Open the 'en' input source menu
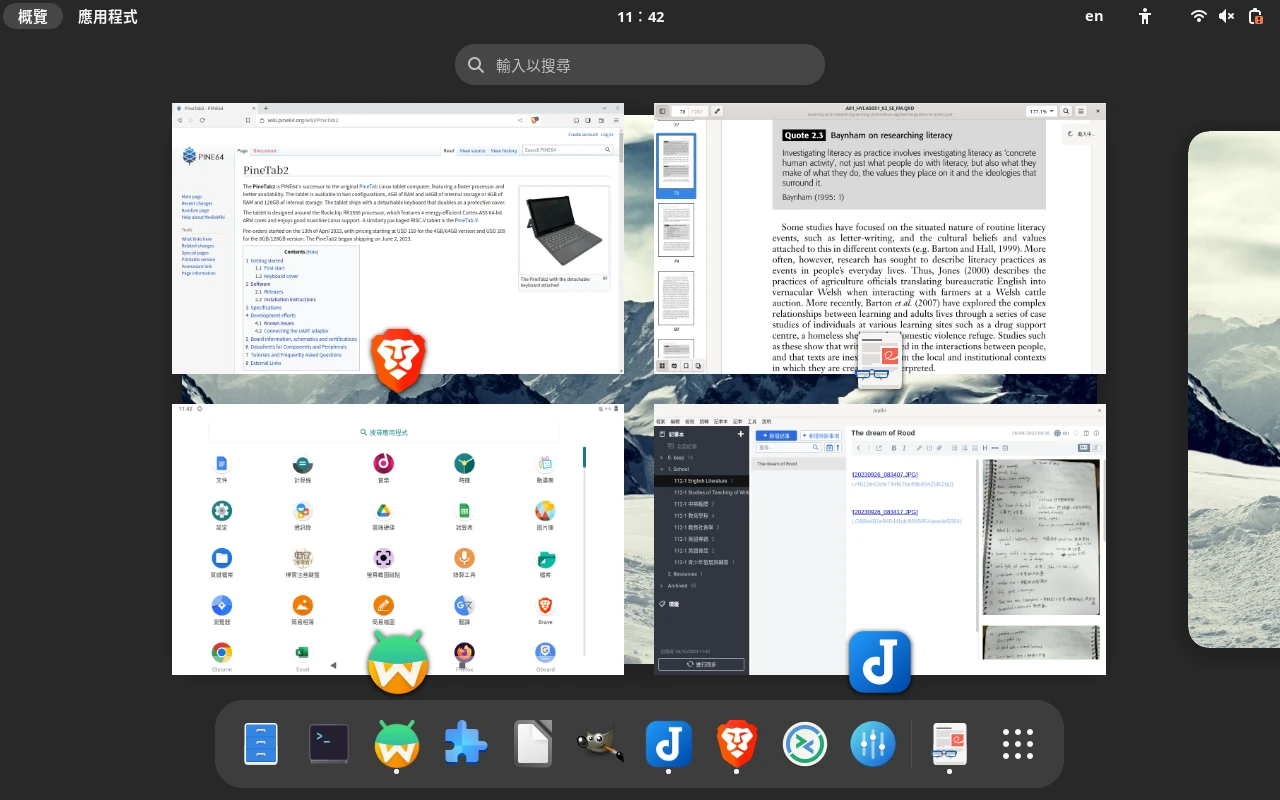Screen dimensions: 1280x800 click(x=1095, y=16)
